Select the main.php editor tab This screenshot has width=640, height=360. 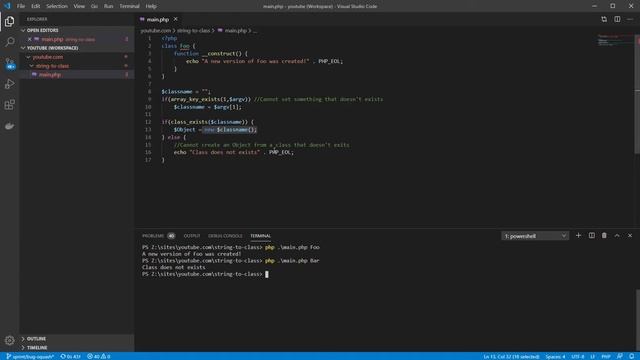158,19
